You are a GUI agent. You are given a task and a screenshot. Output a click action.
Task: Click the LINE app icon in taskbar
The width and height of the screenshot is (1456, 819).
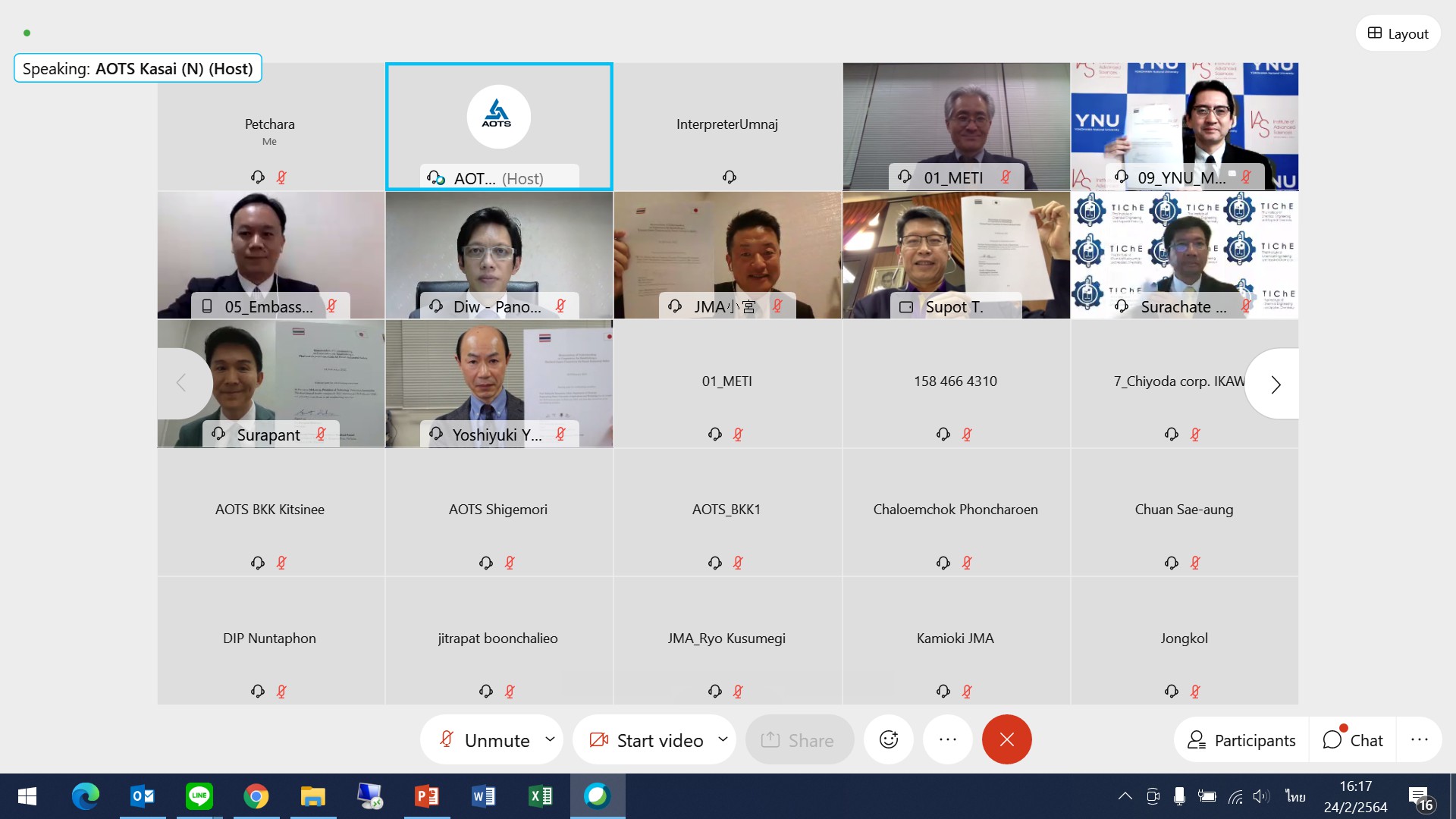coord(199,796)
